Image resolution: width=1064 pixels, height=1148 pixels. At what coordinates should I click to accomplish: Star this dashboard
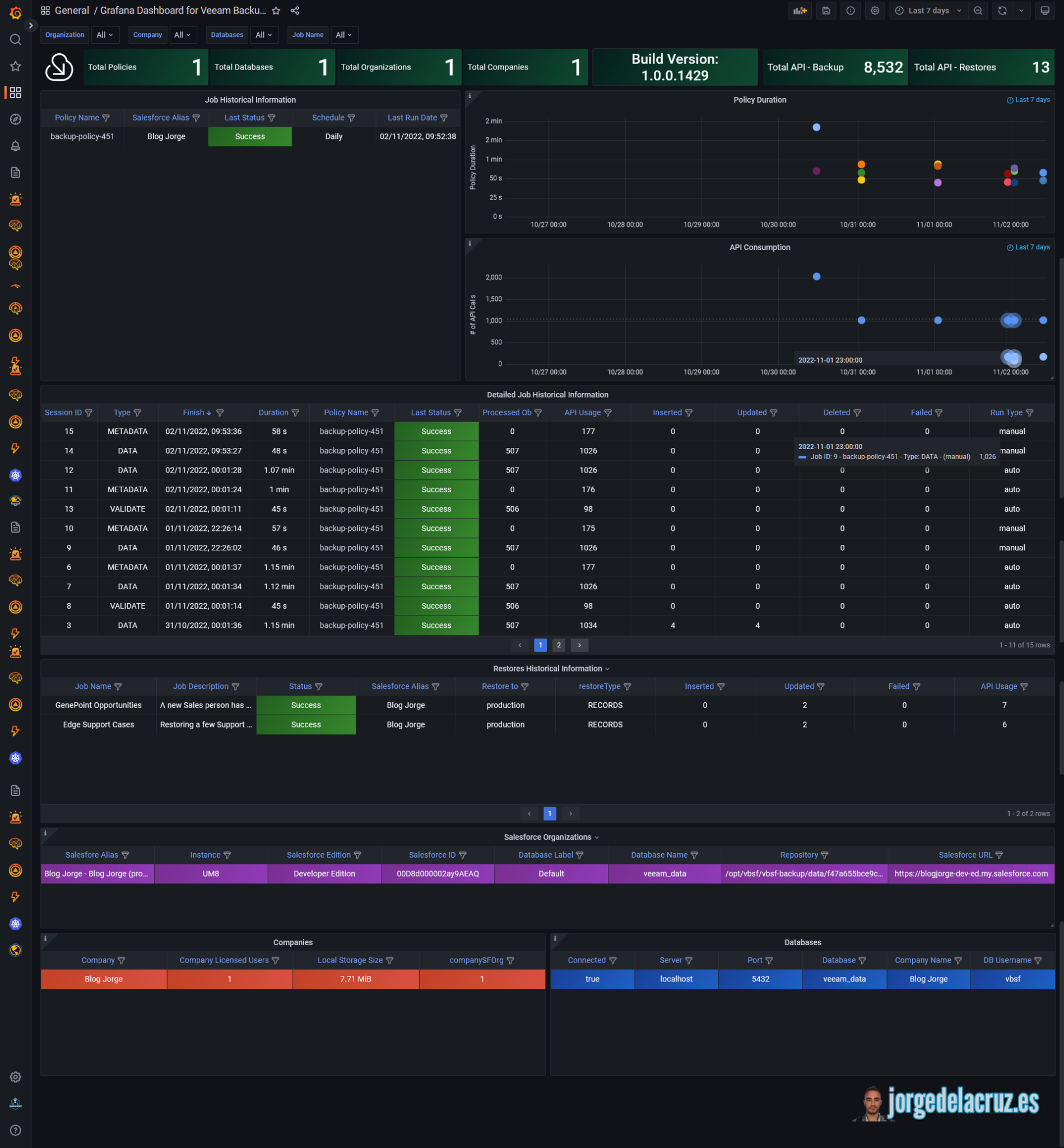coord(276,10)
